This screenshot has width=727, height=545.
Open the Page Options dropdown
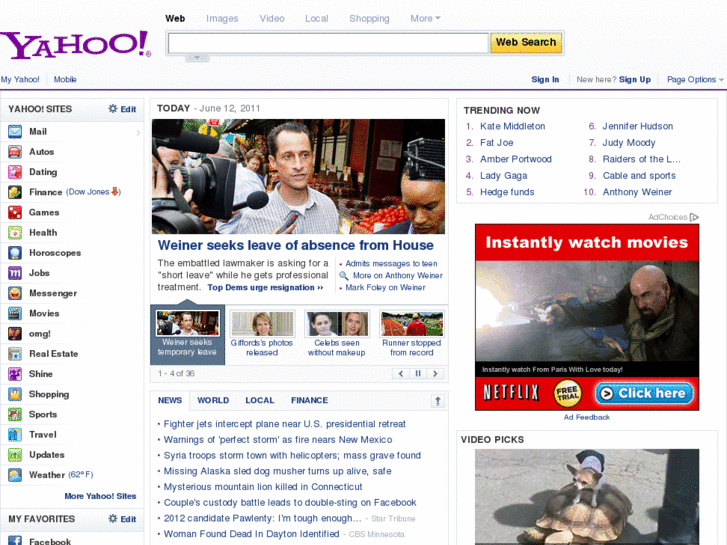695,79
